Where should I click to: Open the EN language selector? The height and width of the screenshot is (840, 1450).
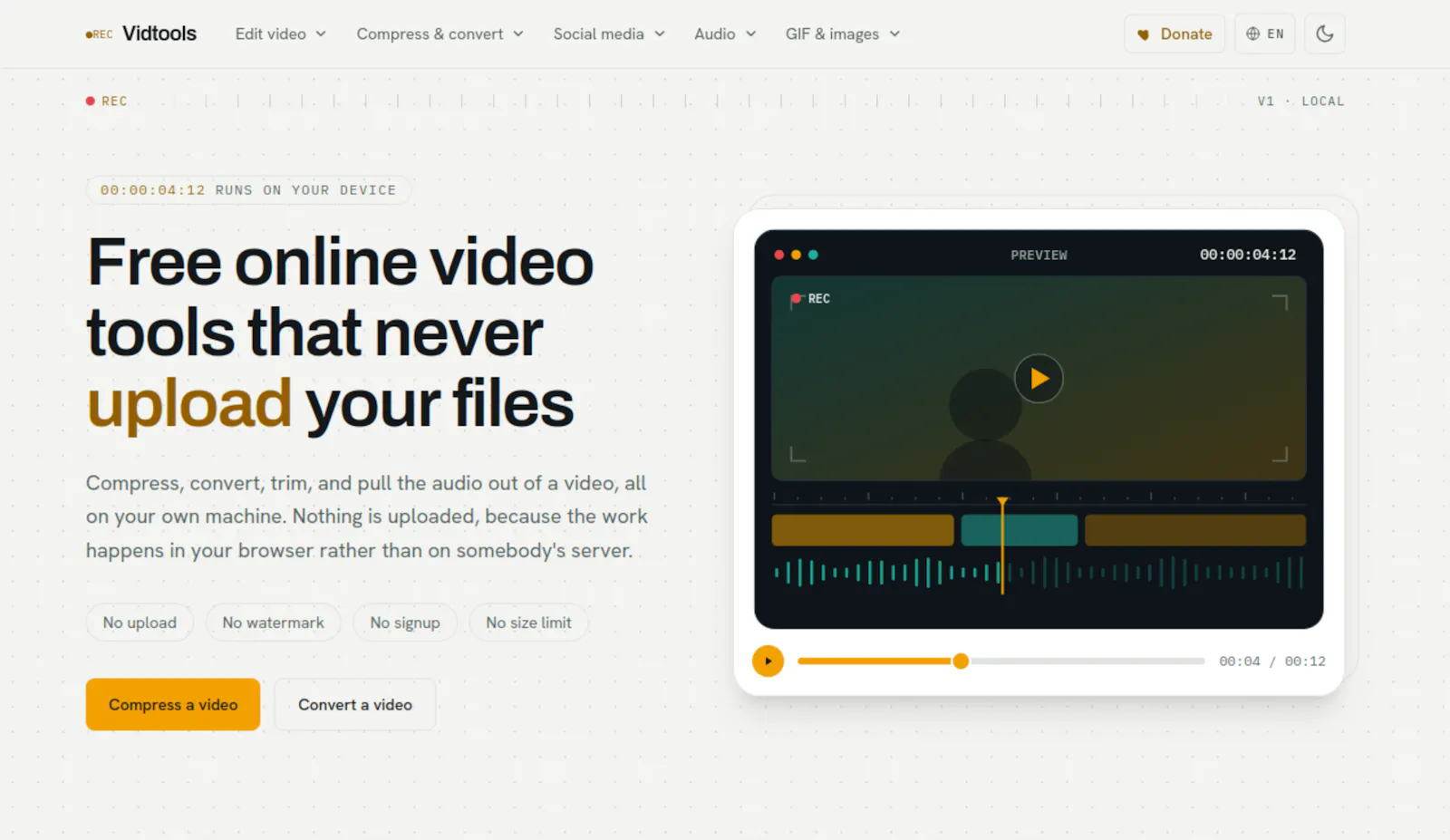tap(1265, 34)
